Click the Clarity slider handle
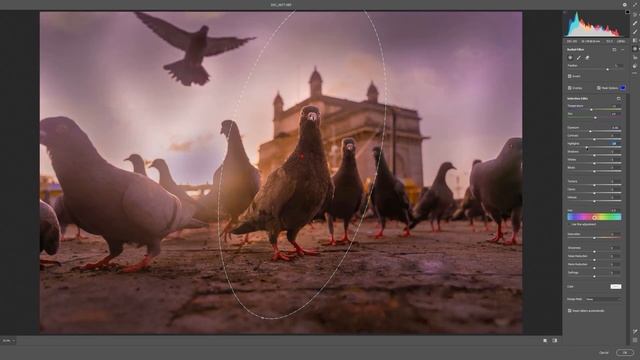The width and height of the screenshot is (640, 360). (x=594, y=193)
